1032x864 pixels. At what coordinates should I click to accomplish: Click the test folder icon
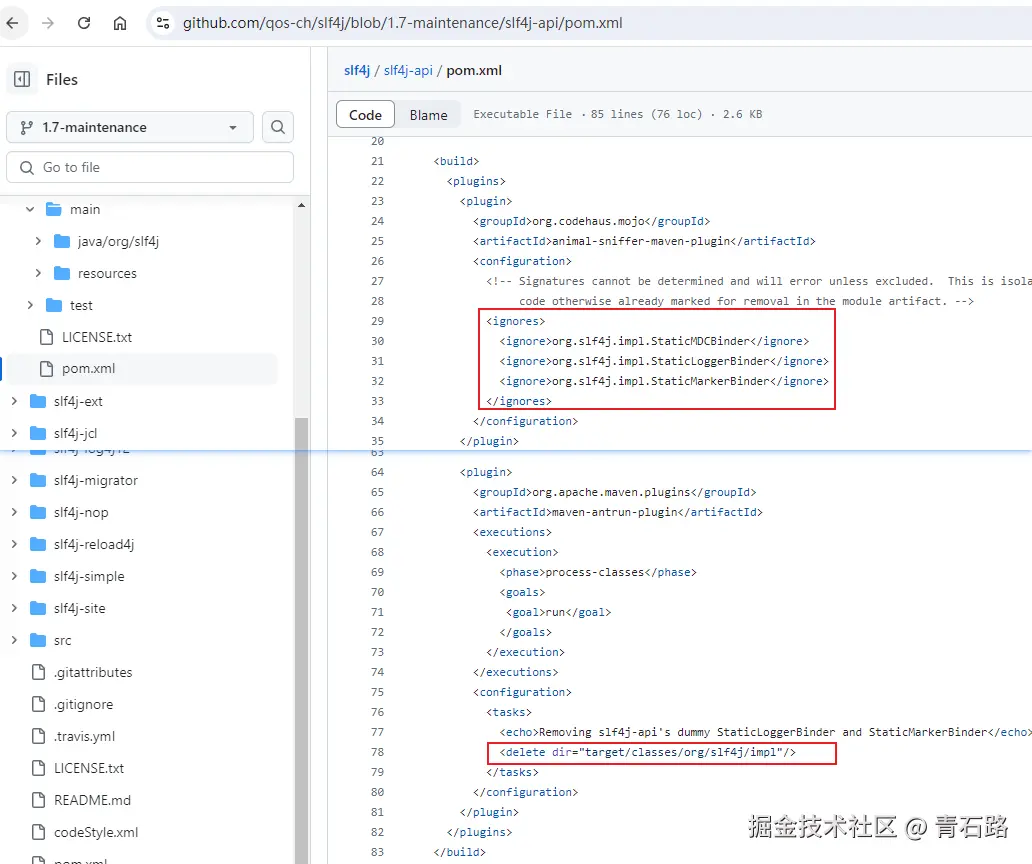(x=54, y=305)
